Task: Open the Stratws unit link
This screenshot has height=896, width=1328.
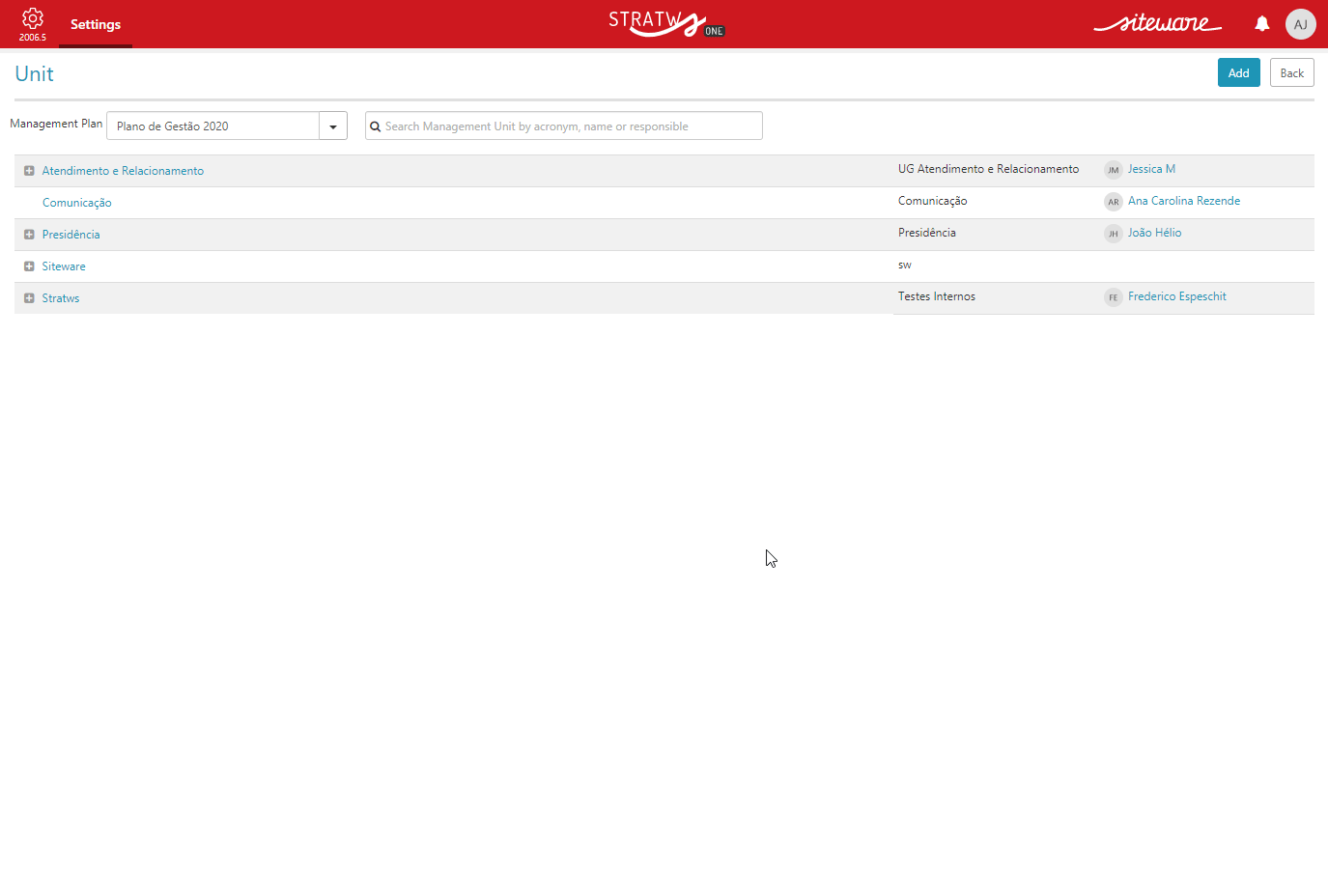Action: coord(61,298)
